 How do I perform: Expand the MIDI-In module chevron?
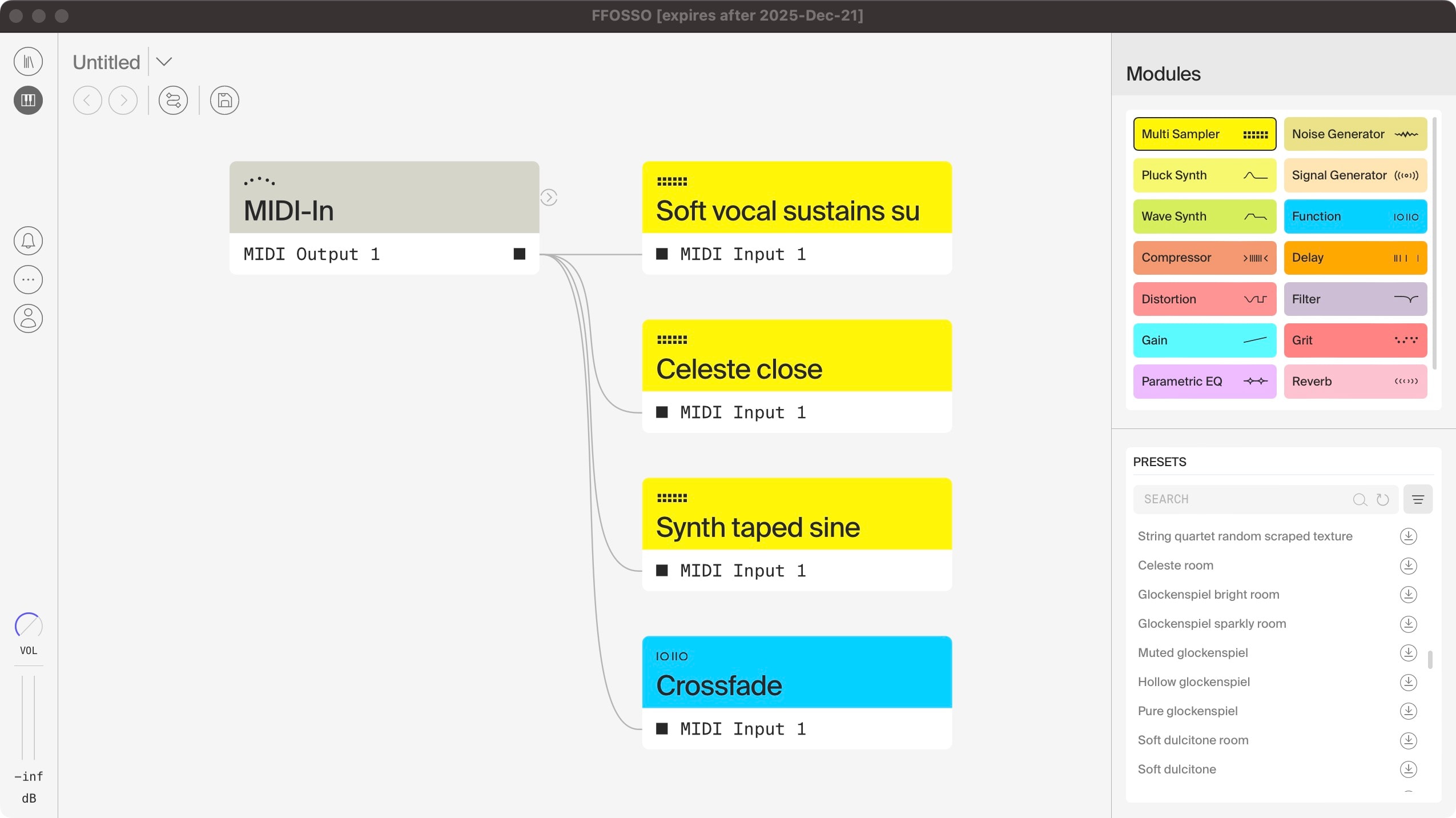[548, 197]
